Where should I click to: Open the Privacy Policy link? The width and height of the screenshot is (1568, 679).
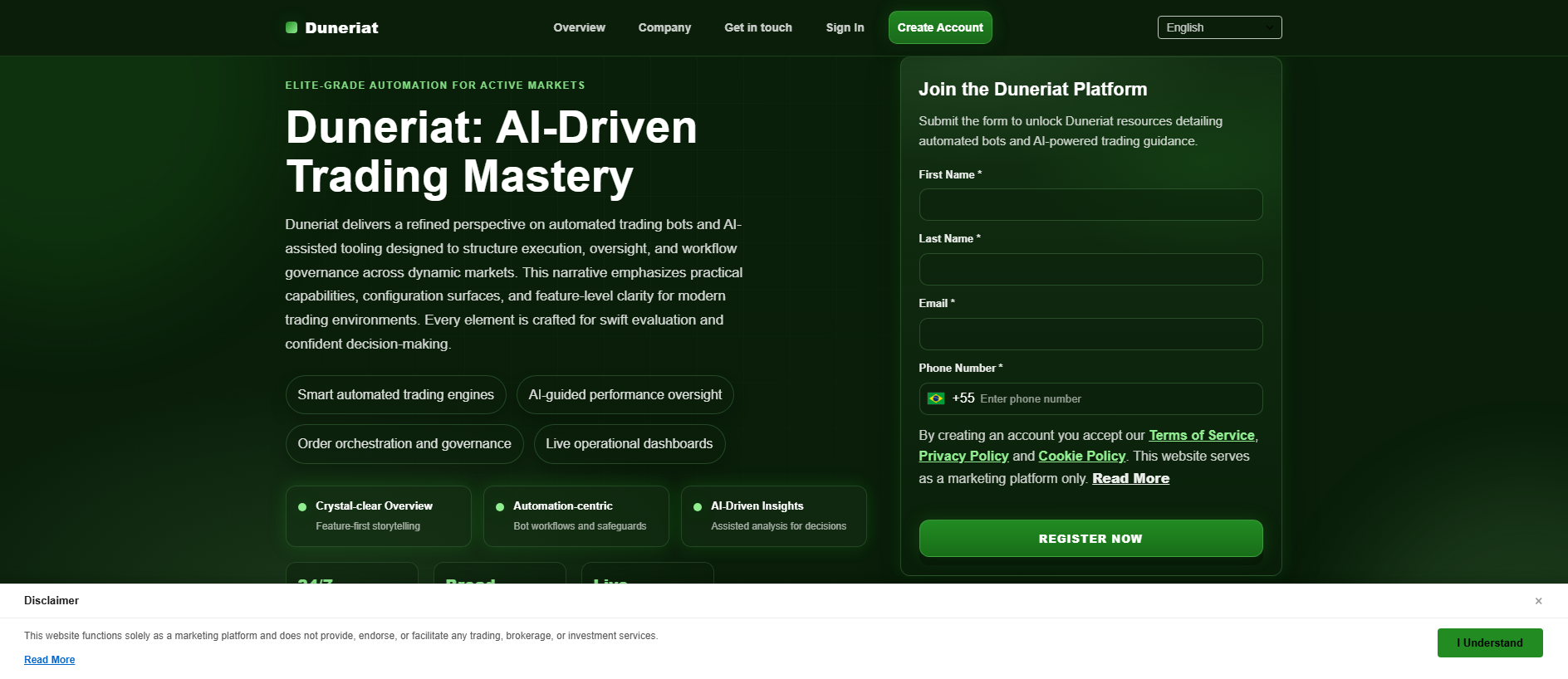click(963, 456)
